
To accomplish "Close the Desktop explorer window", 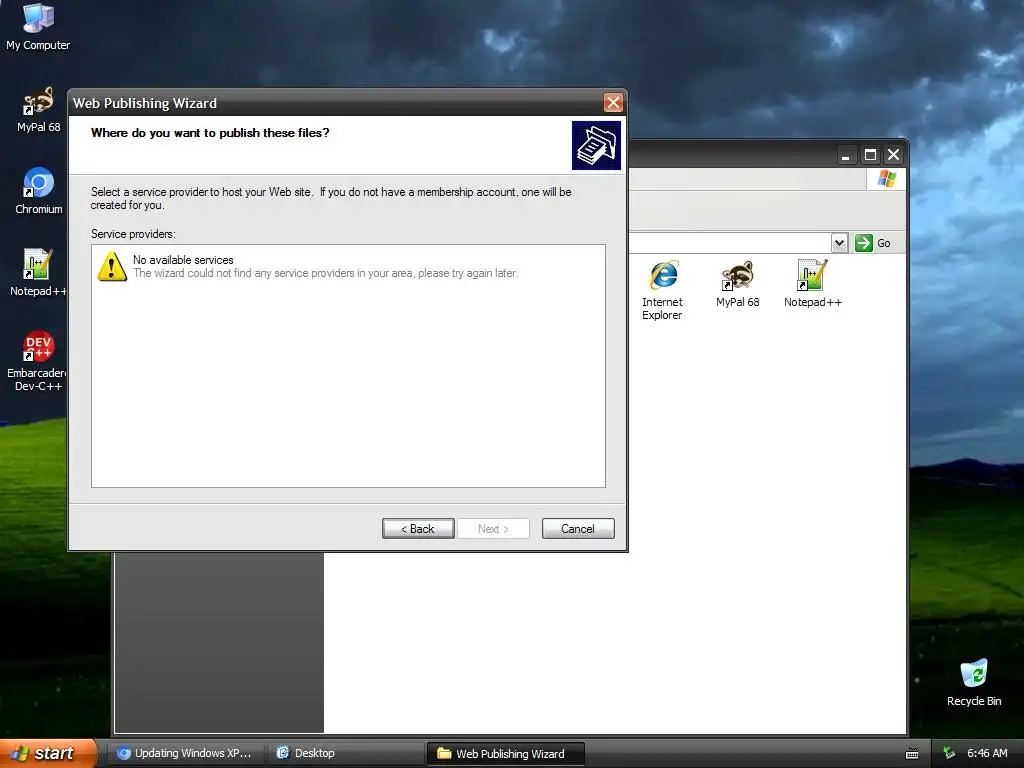I will click(893, 155).
